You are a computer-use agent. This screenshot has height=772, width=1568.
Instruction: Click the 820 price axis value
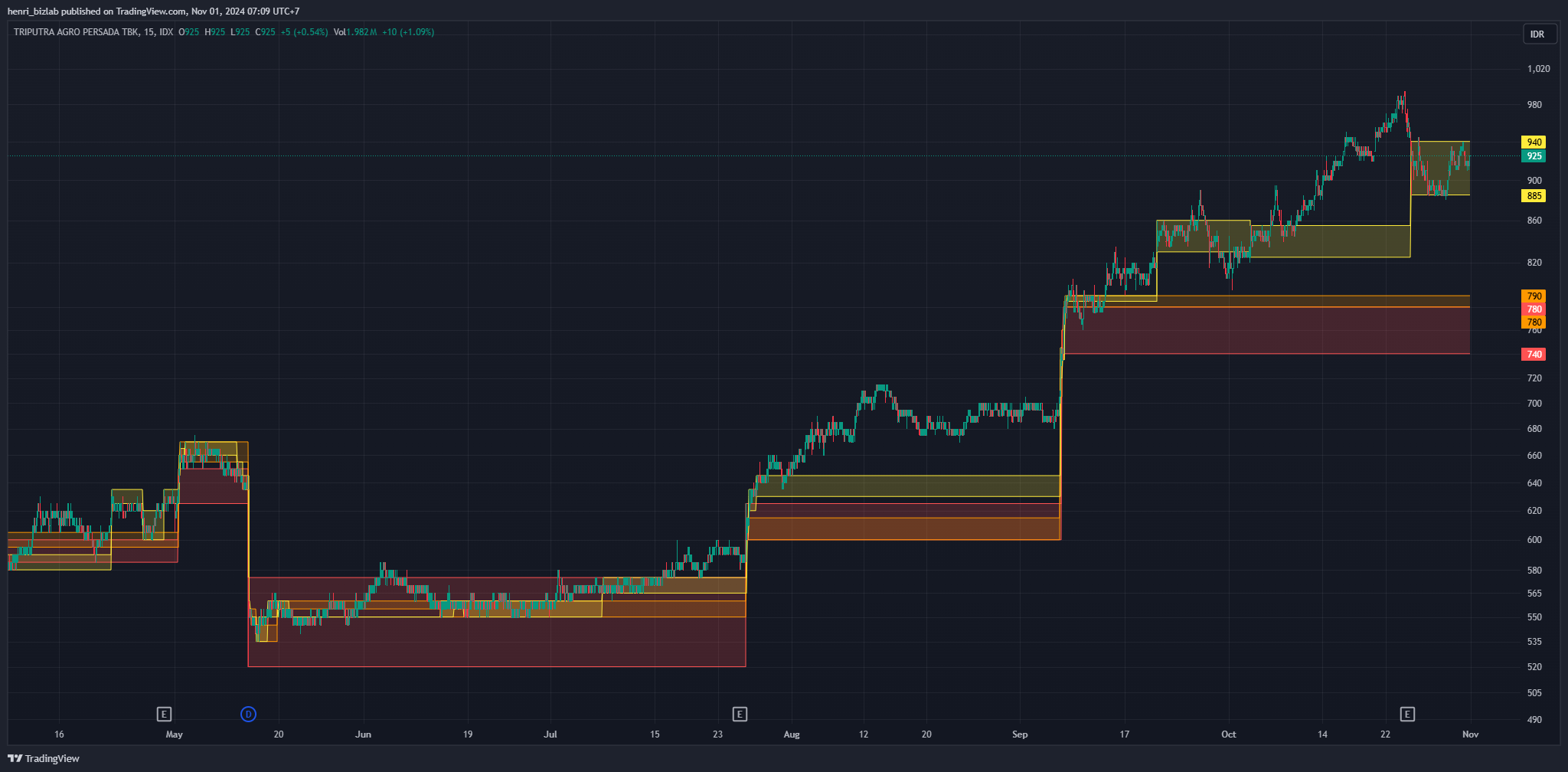[x=1534, y=263]
